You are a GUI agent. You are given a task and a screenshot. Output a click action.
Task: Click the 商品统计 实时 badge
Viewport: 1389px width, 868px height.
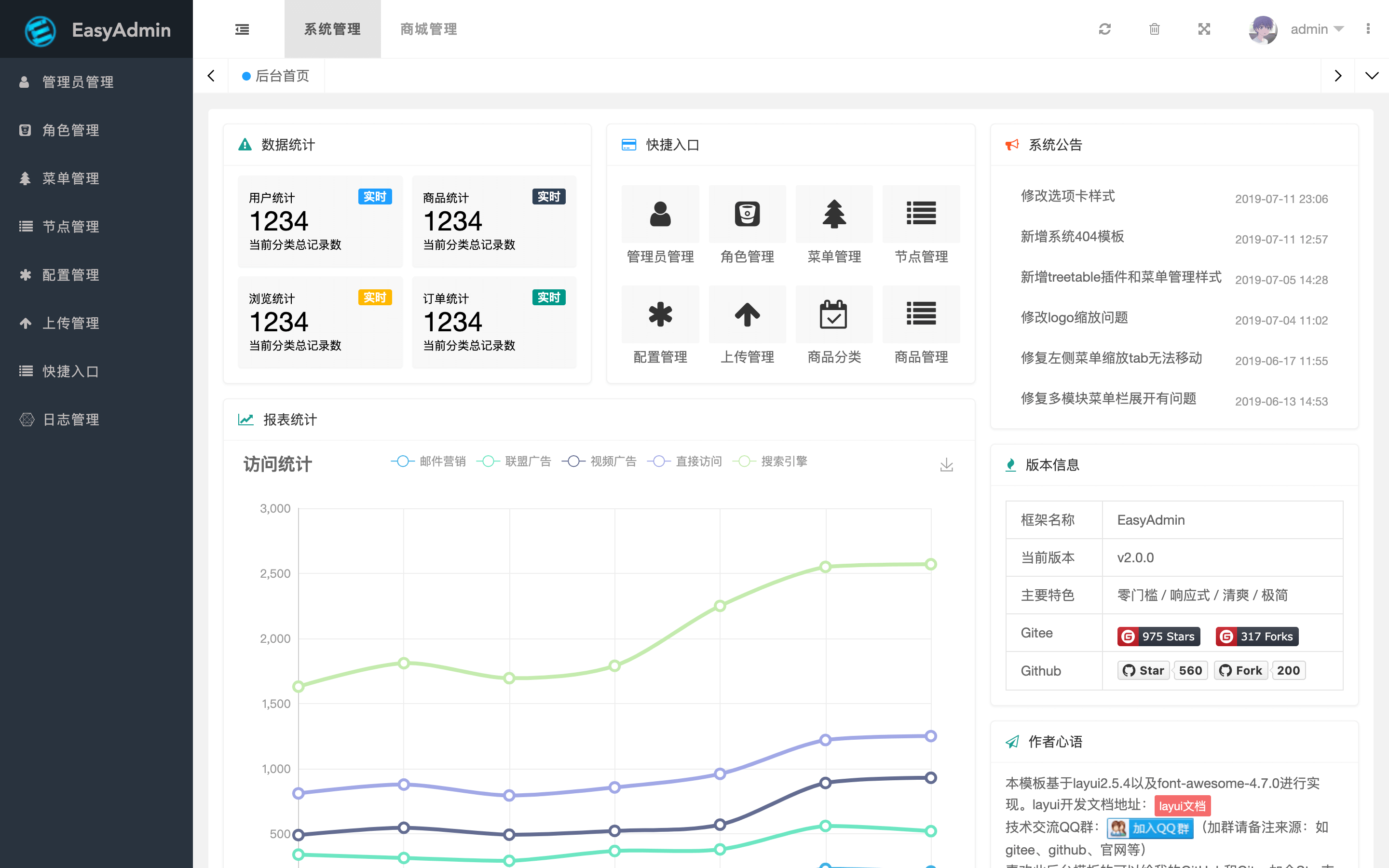pos(549,196)
